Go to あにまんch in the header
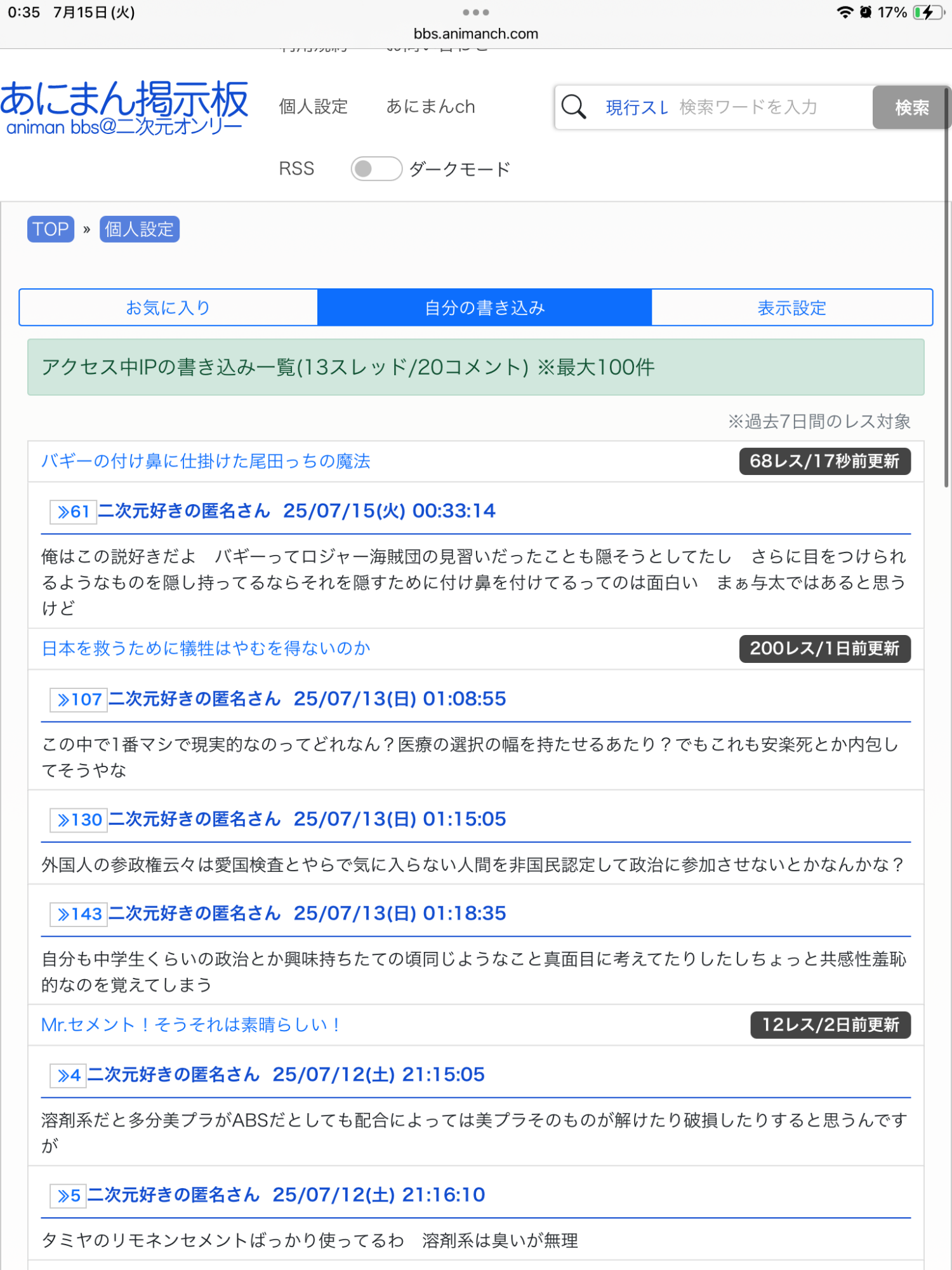Viewport: 952px width, 1270px height. 430,107
